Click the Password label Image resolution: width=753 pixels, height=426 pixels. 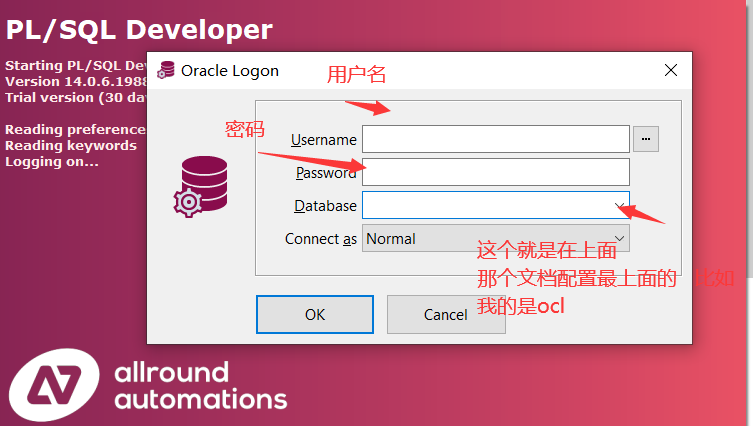326,173
